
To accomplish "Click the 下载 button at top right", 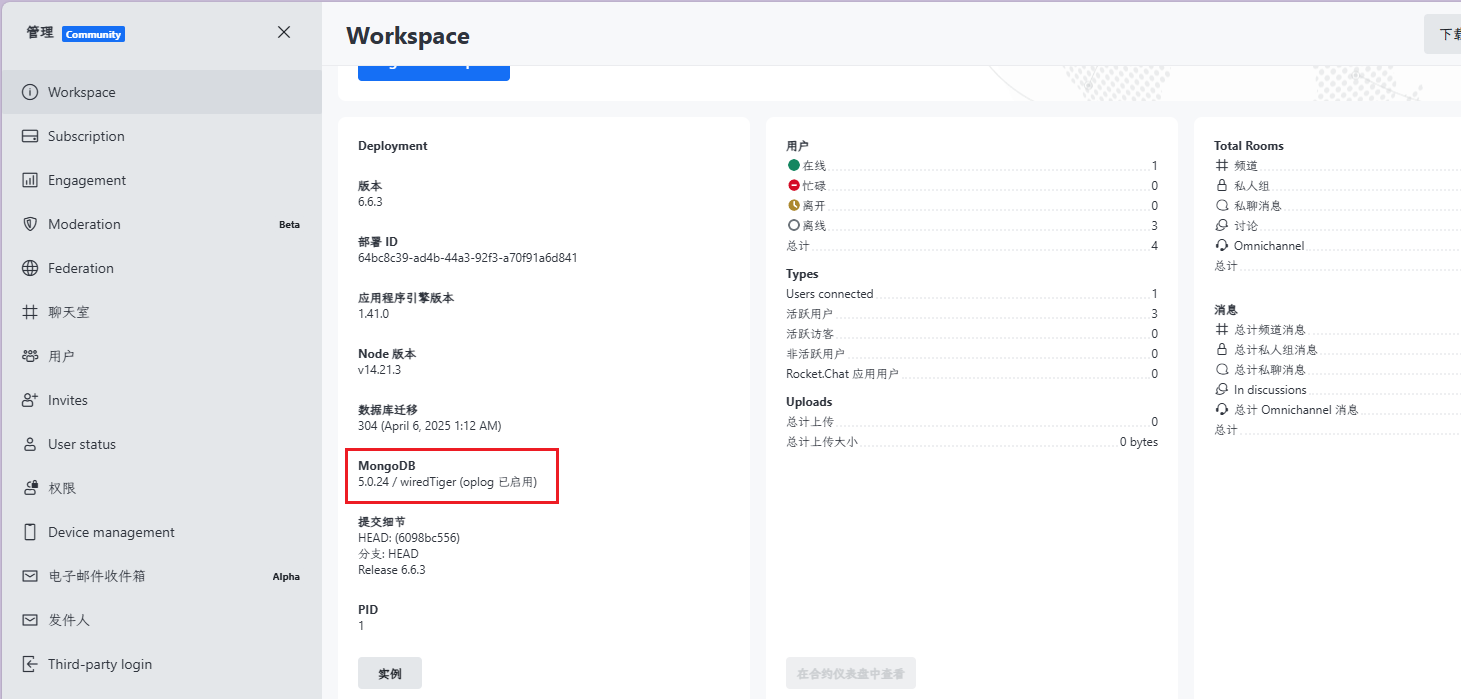I will [x=1443, y=34].
